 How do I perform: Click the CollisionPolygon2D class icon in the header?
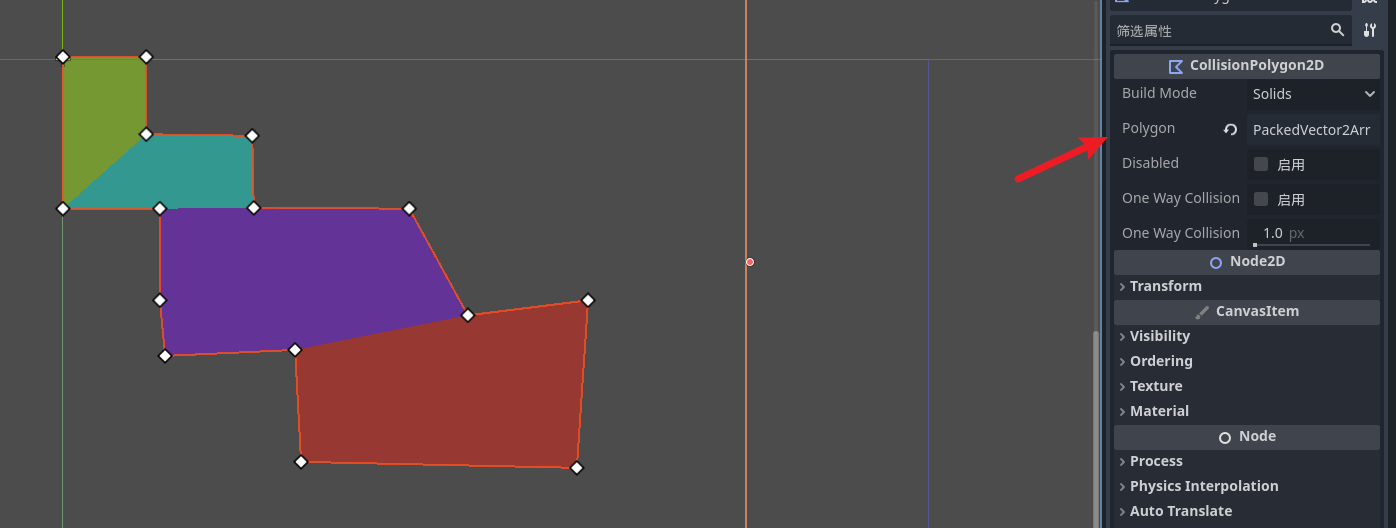click(x=1176, y=66)
